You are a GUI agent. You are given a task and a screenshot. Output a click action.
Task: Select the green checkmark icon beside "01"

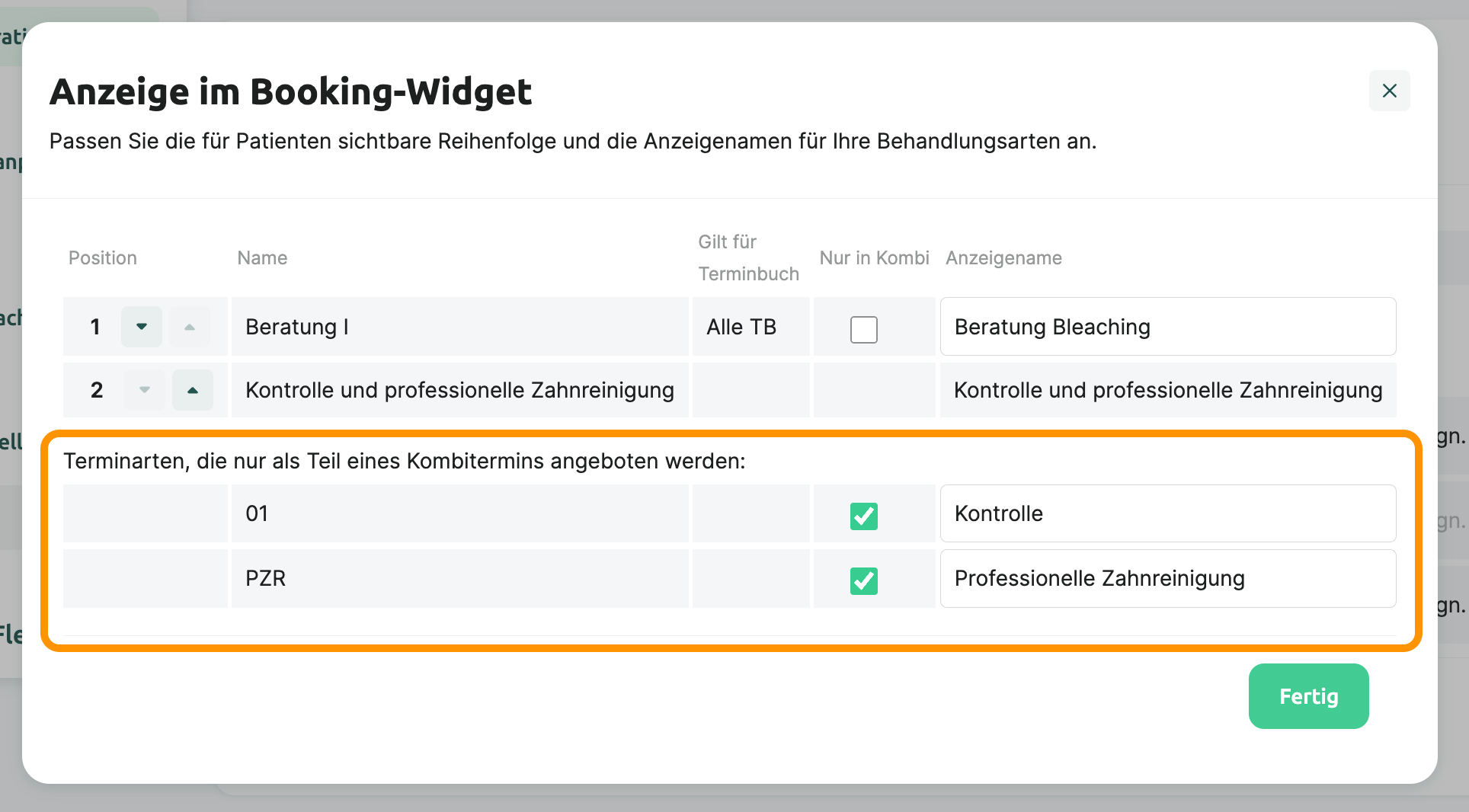pyautogui.click(x=863, y=516)
